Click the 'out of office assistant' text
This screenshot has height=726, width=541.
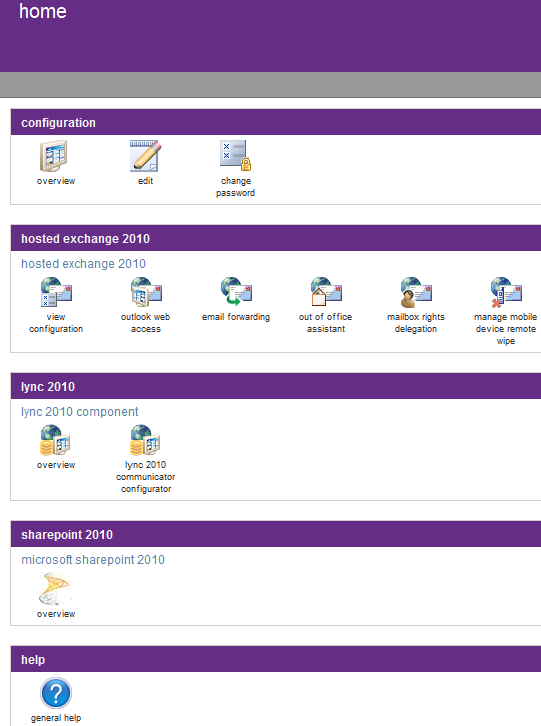pos(326,323)
